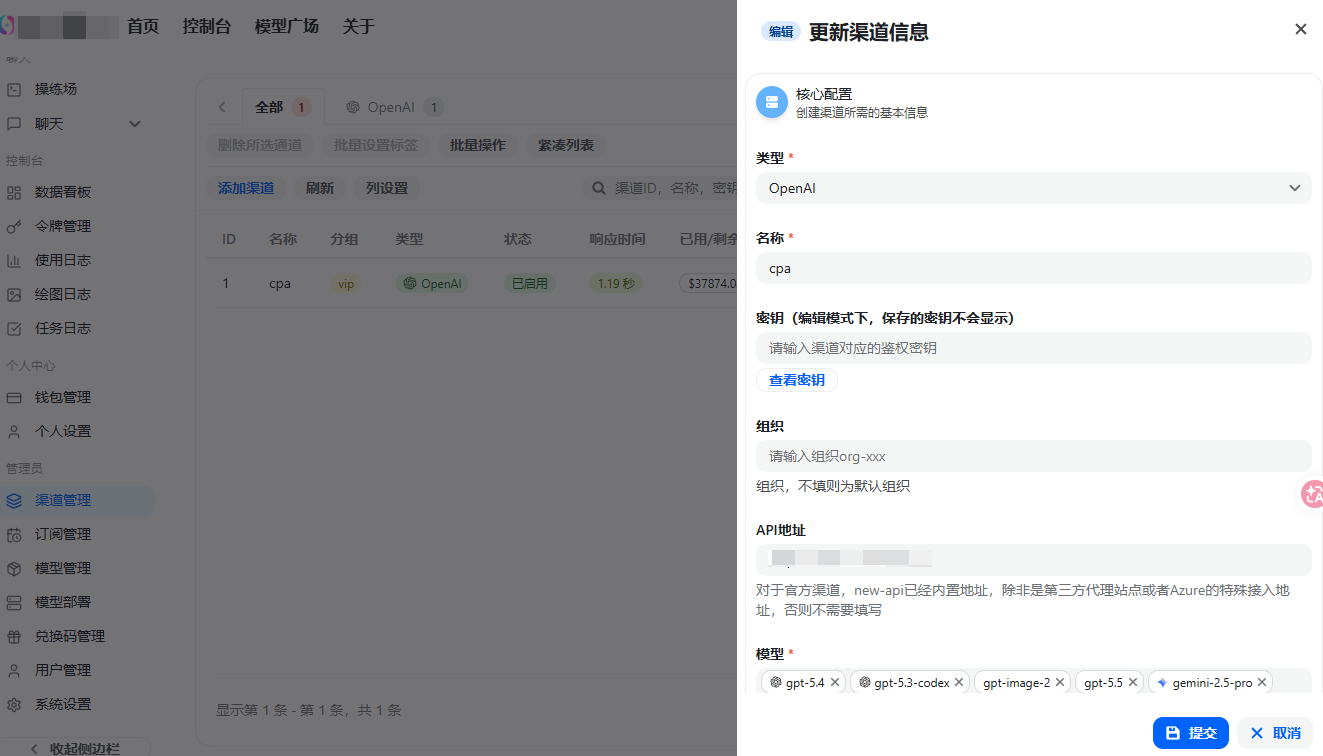
Task: Click the 模型部署 server icon
Action: coord(14,602)
